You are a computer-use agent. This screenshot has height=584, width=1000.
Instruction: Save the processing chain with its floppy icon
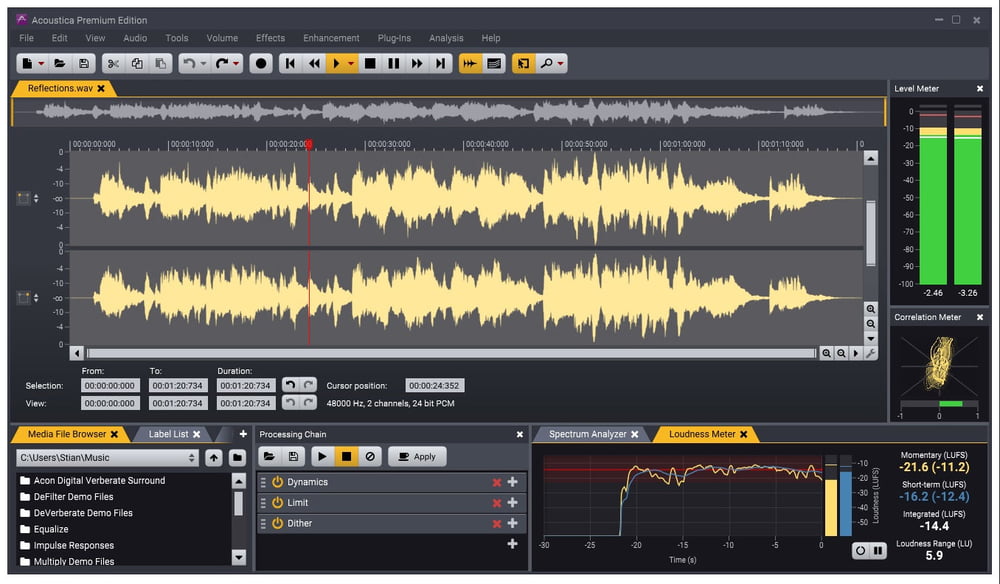(293, 456)
